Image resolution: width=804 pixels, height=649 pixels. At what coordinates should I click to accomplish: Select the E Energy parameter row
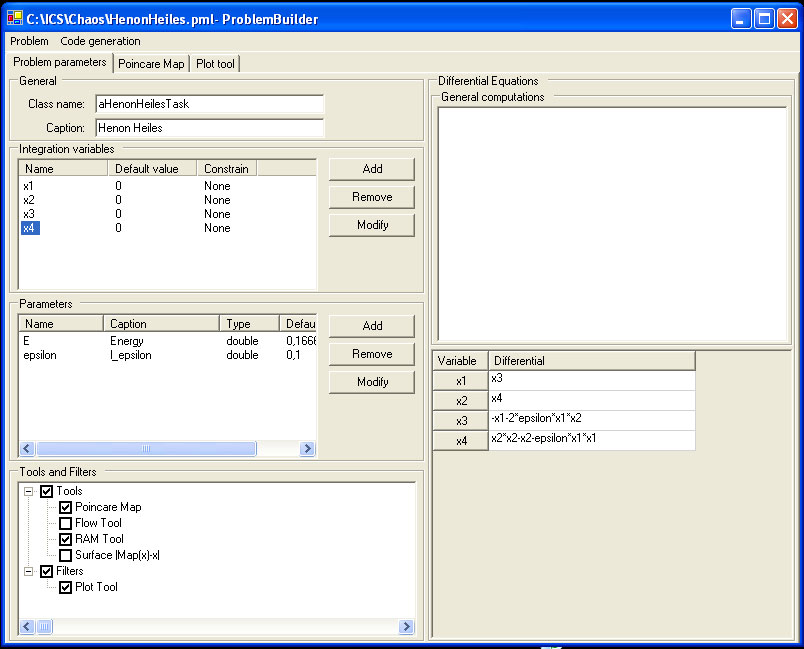168,341
